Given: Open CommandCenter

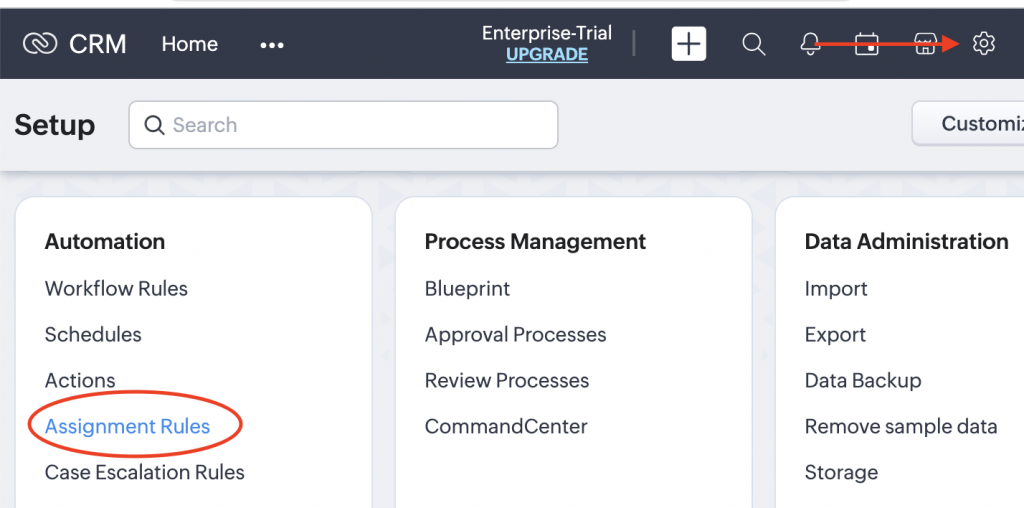Looking at the screenshot, I should (x=506, y=426).
